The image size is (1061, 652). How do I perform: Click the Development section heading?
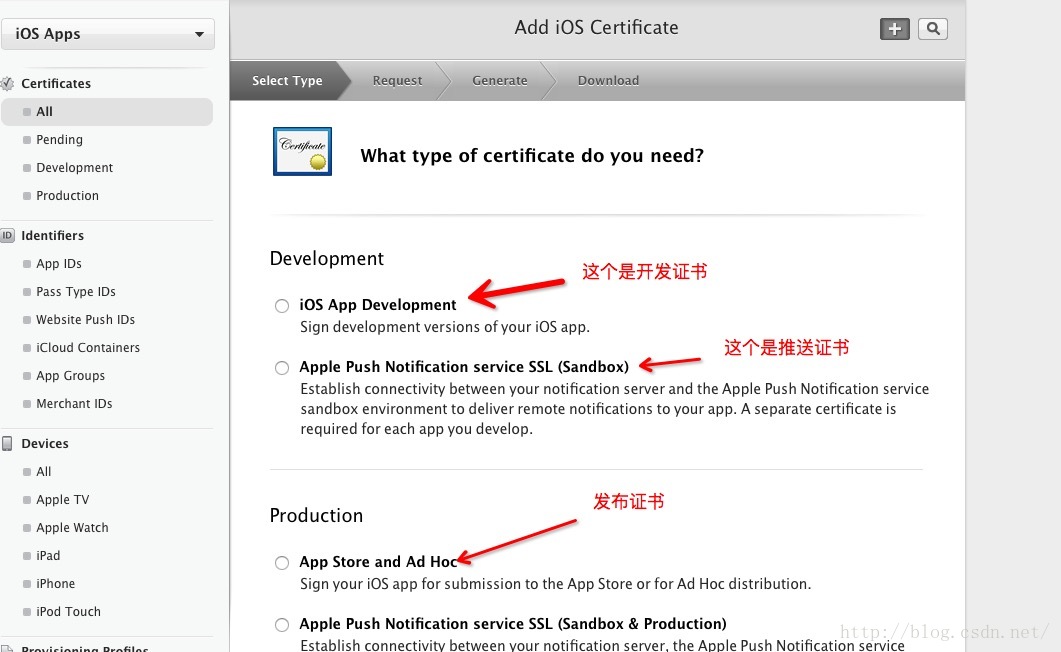coord(327,258)
